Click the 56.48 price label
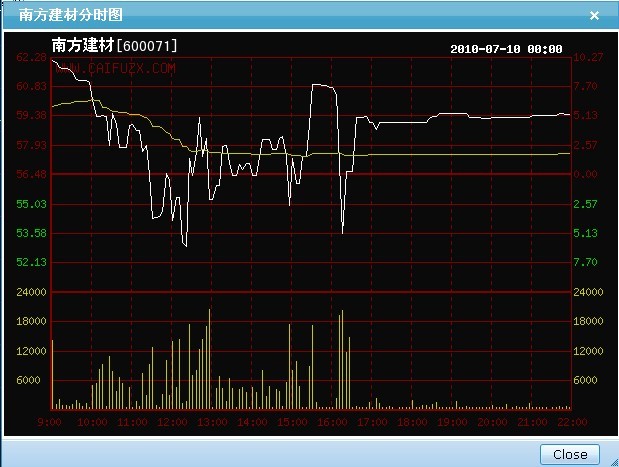The width and height of the screenshot is (619, 467). (x=31, y=174)
